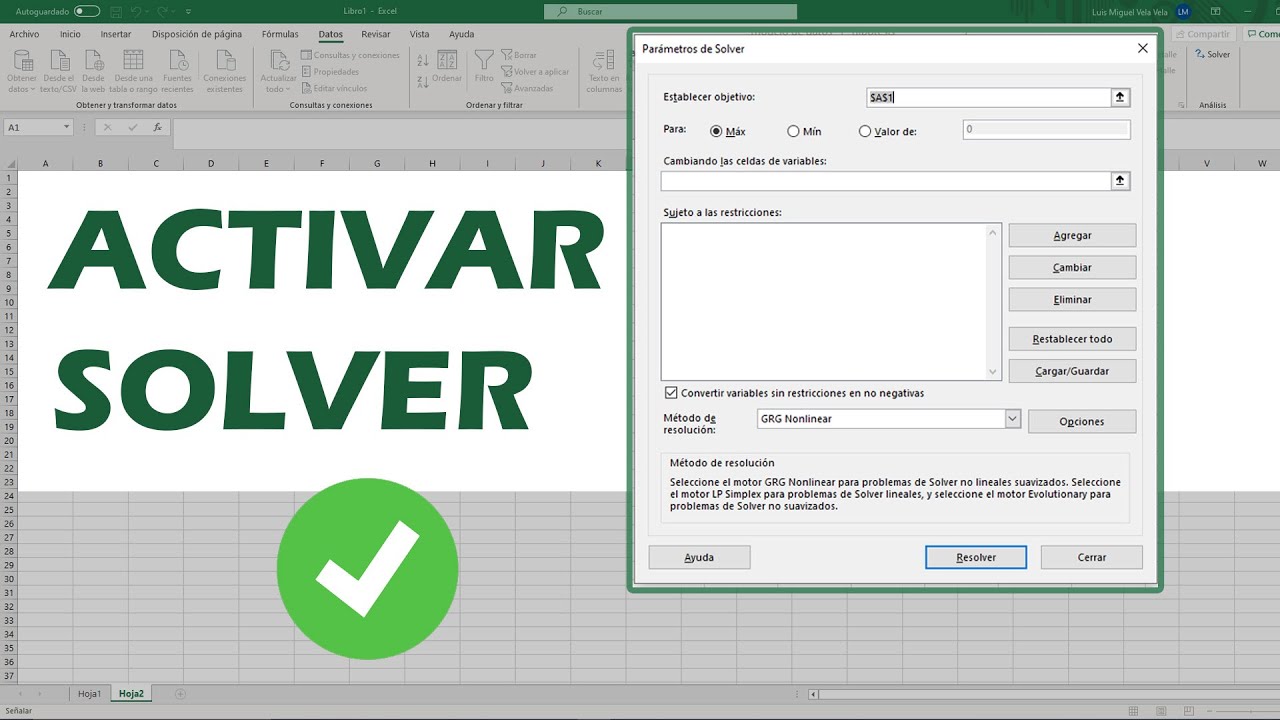
Task: Select the Valor de radio button
Action: (865, 131)
